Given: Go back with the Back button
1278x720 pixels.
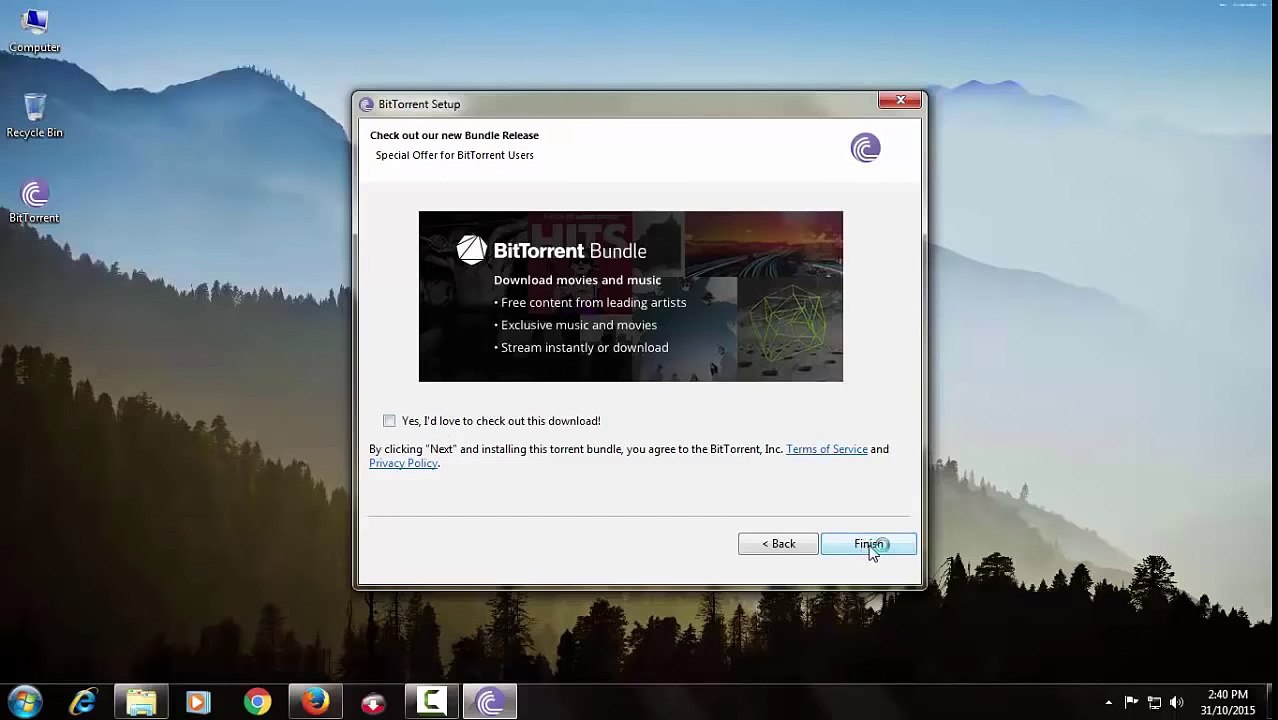Looking at the screenshot, I should [778, 544].
